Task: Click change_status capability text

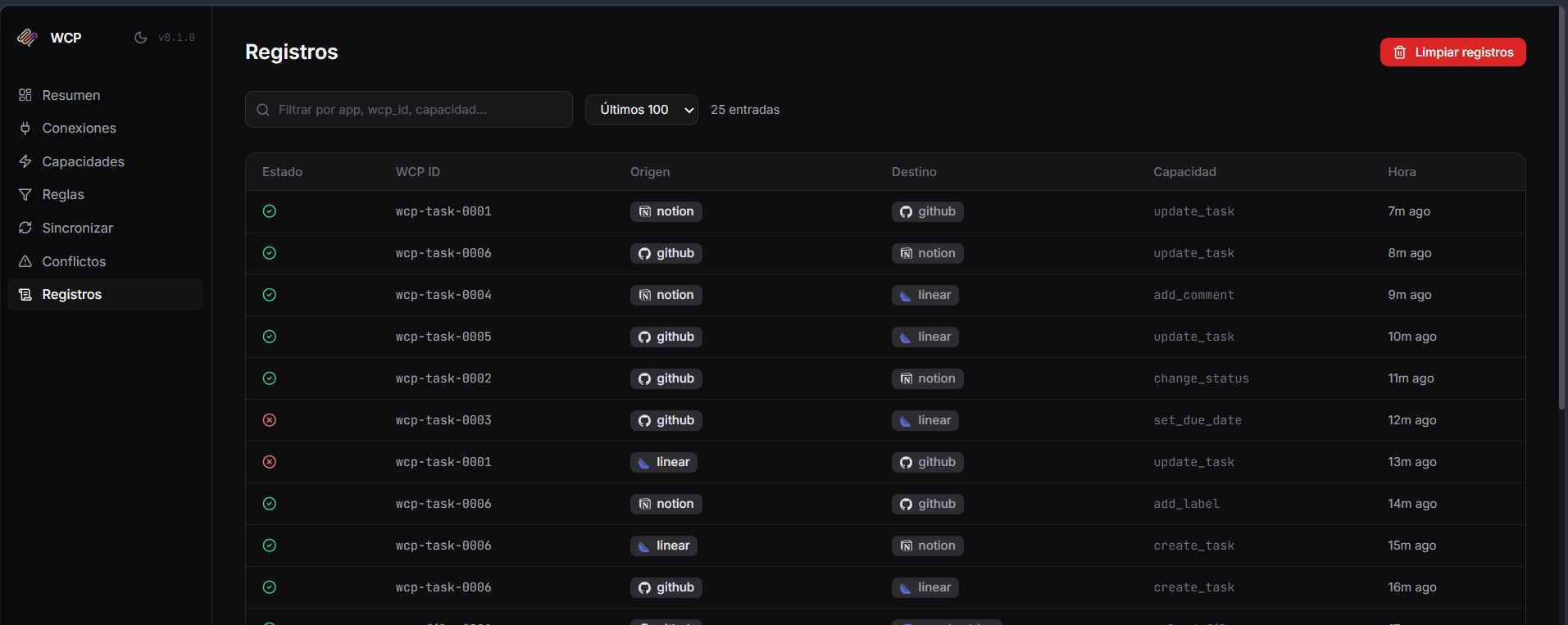Action: [x=1201, y=378]
